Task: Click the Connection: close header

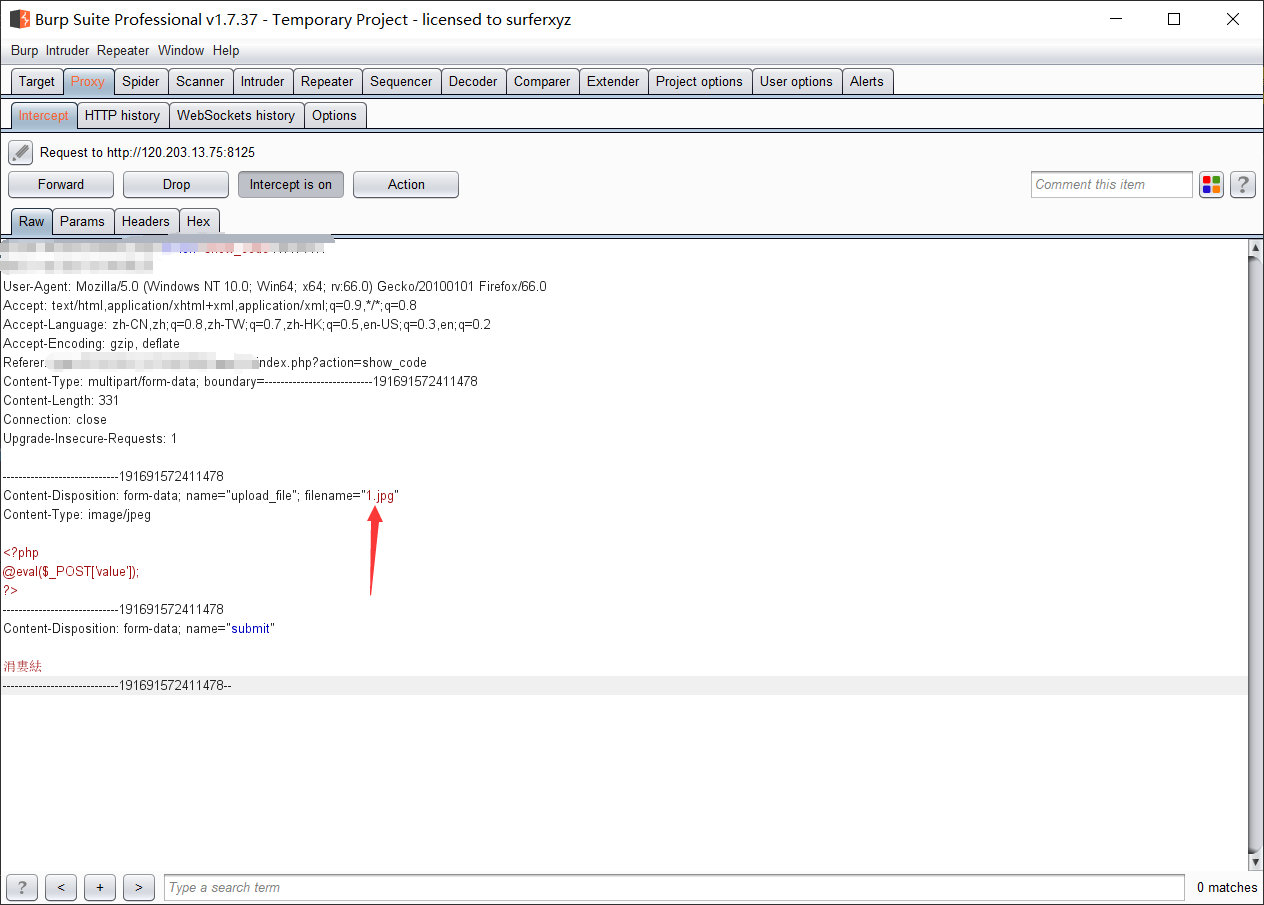Action: (55, 420)
